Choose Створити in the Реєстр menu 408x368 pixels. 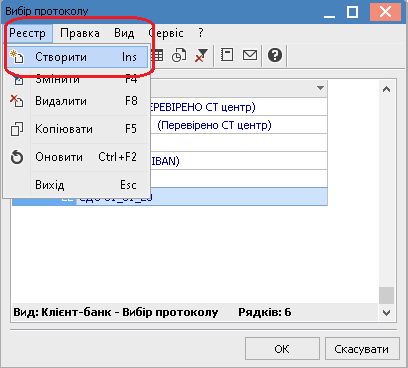coord(77,57)
